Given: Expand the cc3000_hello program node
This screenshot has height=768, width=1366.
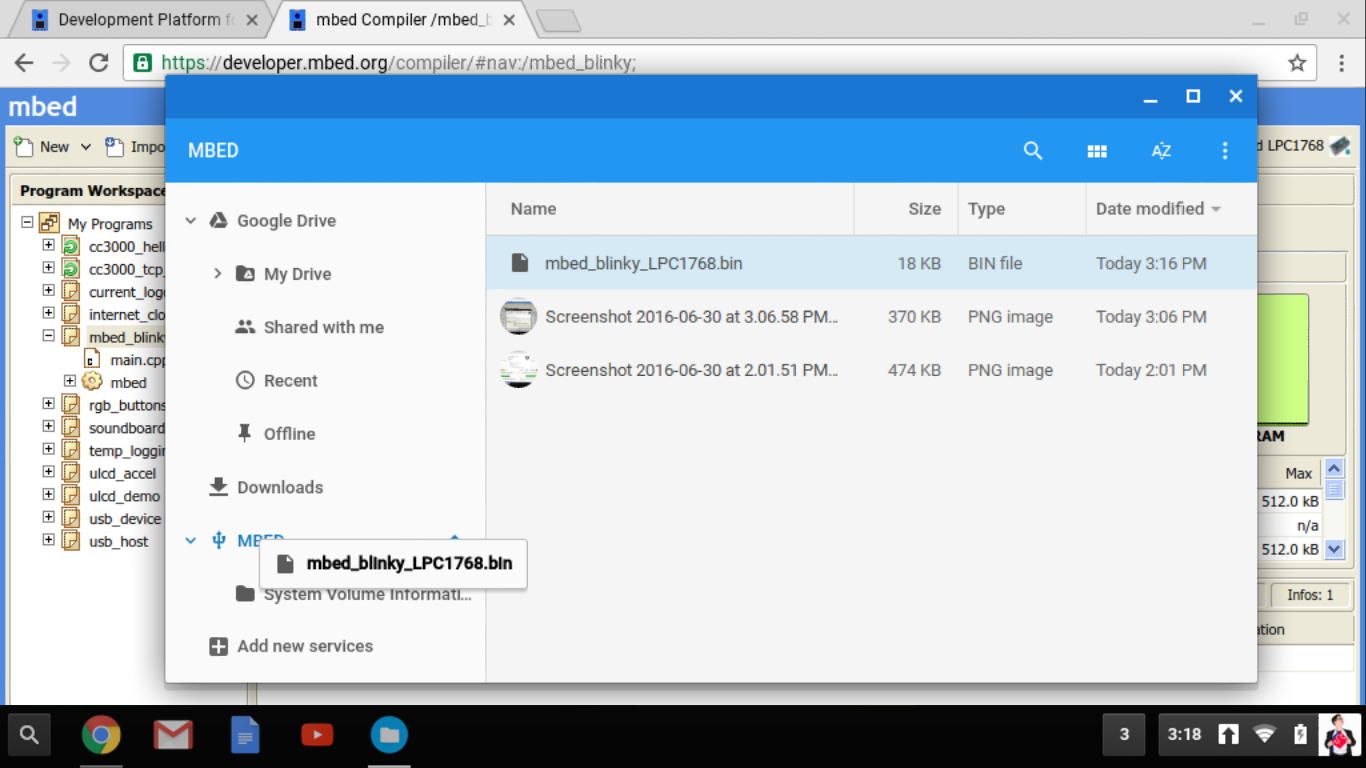Looking at the screenshot, I should coord(48,245).
